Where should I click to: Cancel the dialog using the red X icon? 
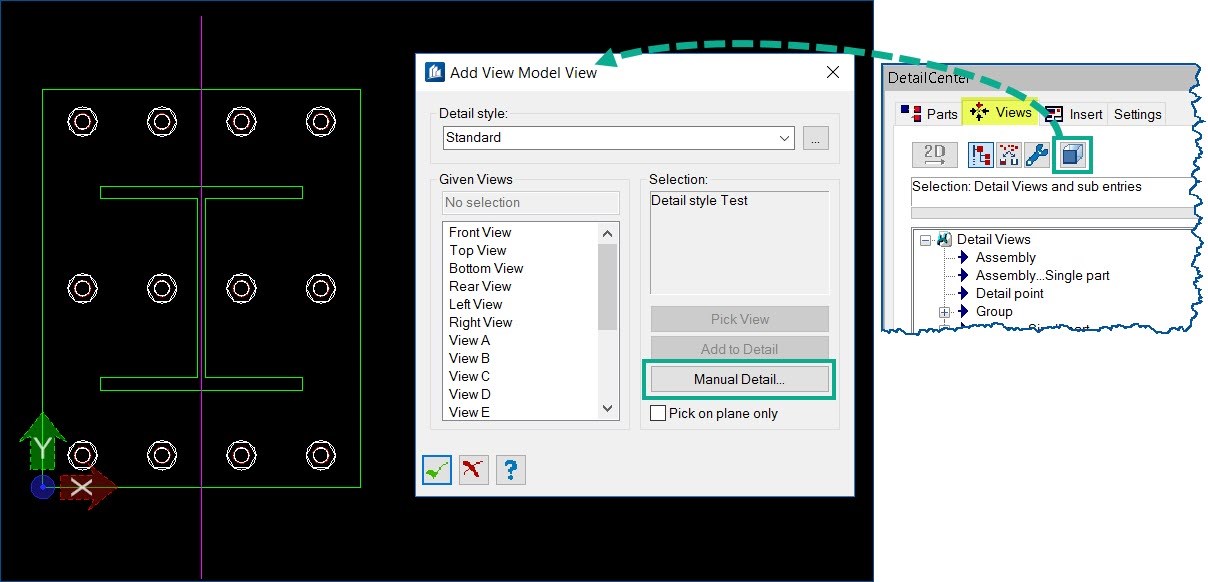(x=473, y=469)
